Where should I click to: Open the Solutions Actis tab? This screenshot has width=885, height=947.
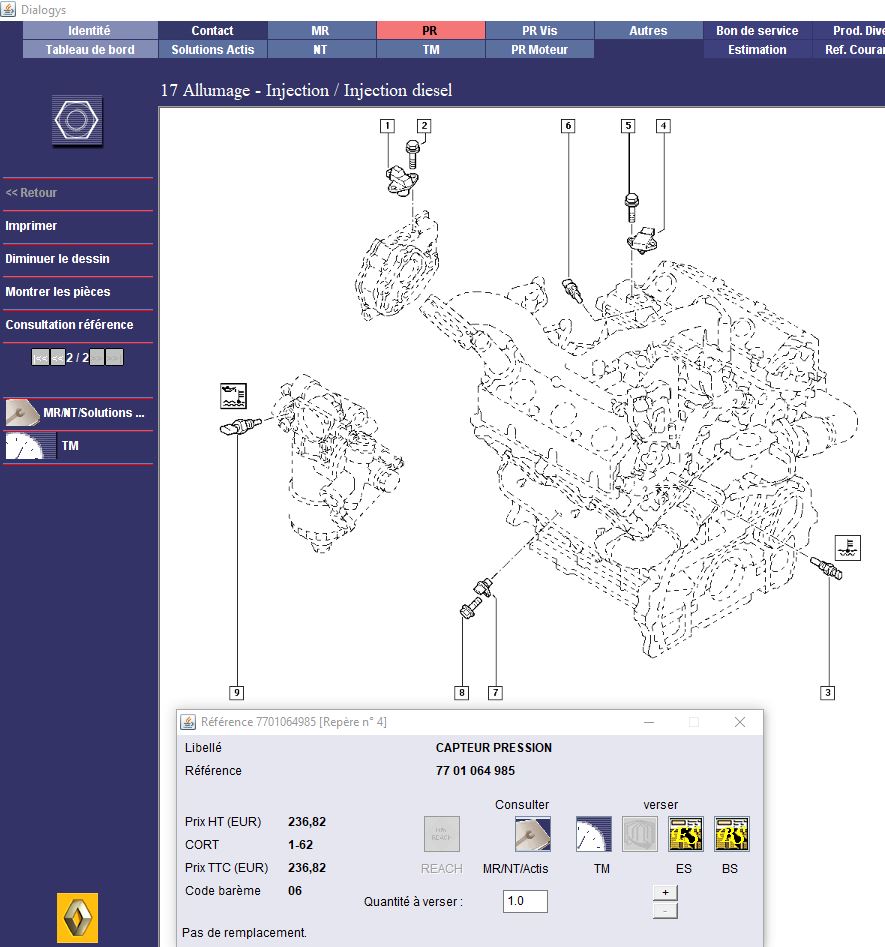[212, 49]
